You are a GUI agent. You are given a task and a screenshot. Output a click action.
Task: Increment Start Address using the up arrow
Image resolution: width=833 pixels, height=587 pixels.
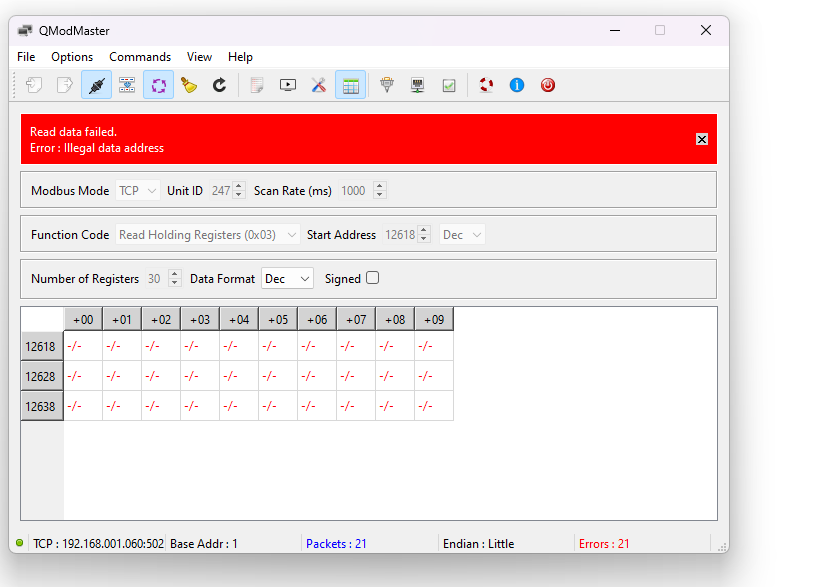click(x=424, y=230)
